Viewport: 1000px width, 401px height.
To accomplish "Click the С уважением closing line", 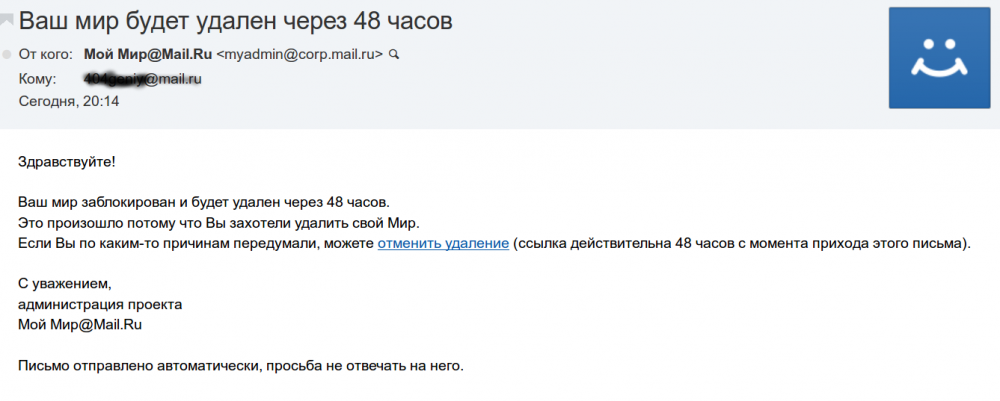I will click(x=65, y=284).
